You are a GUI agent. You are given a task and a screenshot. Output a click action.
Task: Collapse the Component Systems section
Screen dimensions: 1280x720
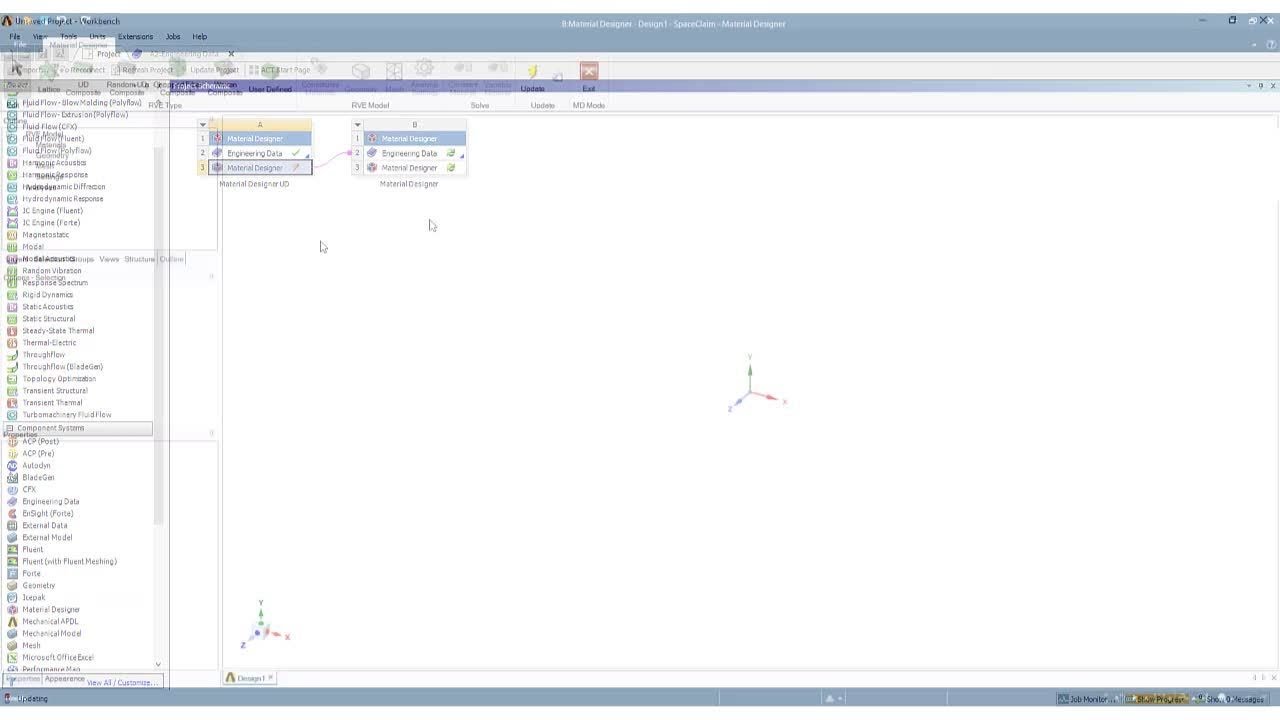tap(10, 428)
